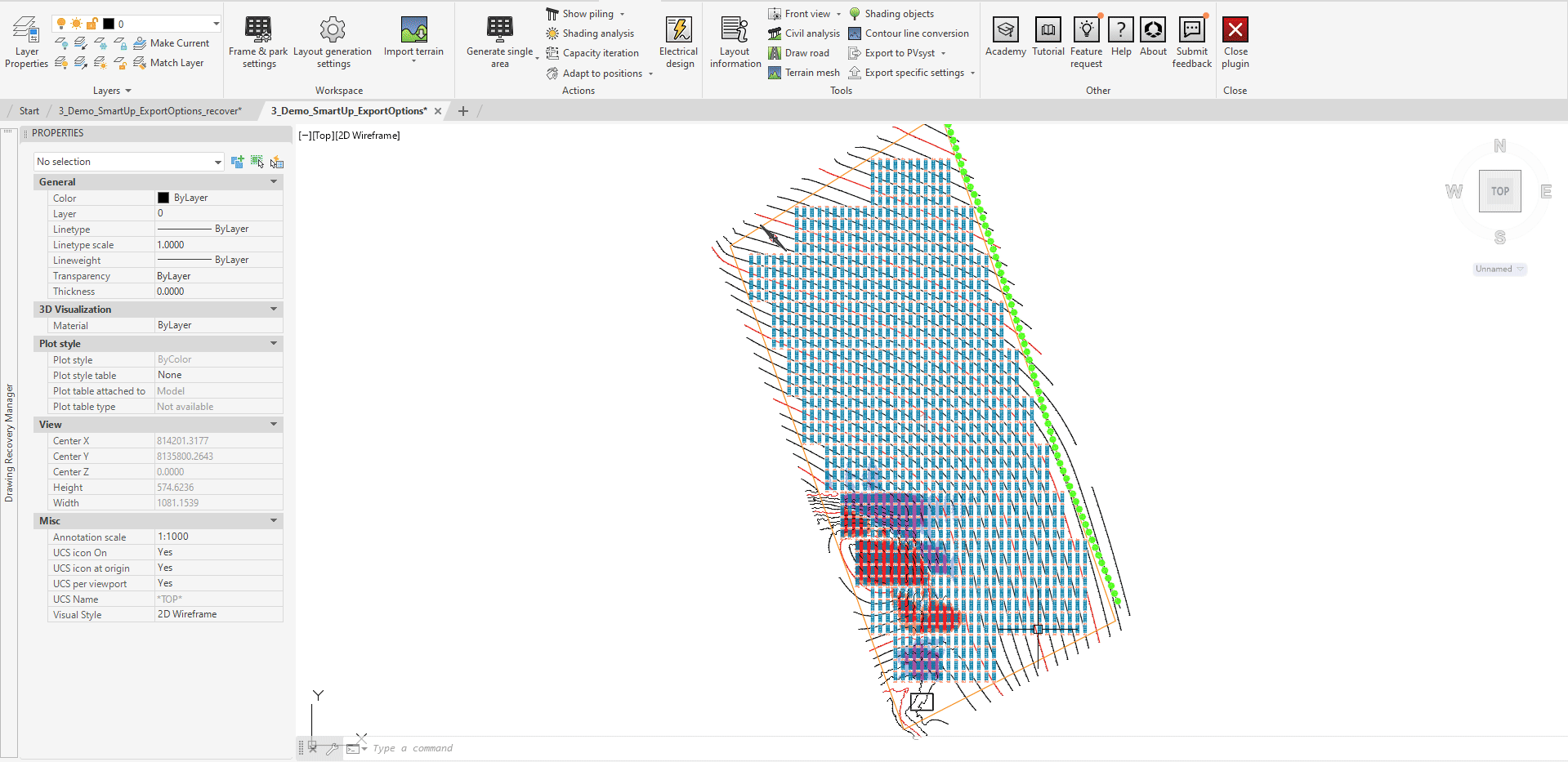Open the Academy resource

pyautogui.click(x=1005, y=39)
